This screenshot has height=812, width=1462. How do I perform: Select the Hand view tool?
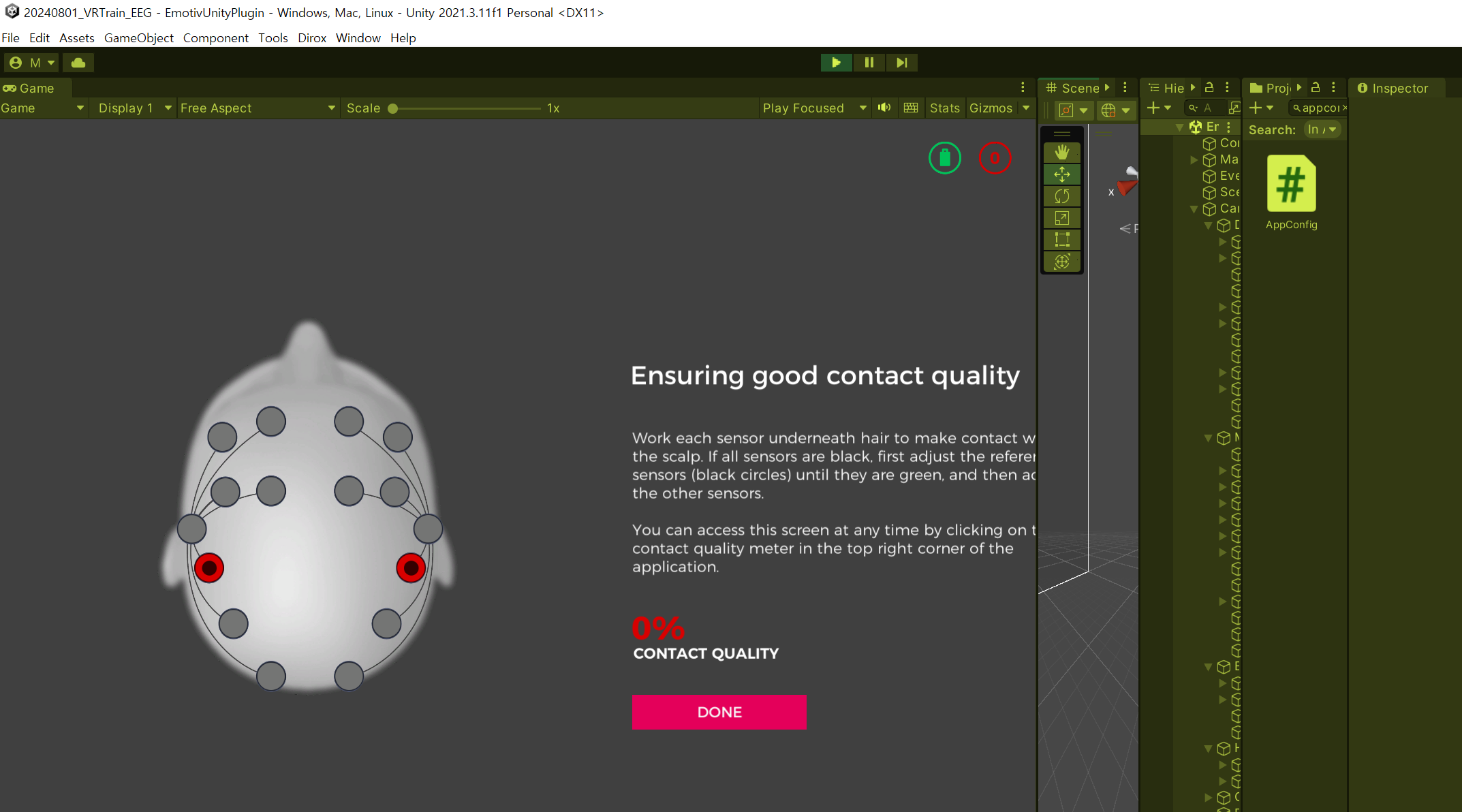coord(1061,153)
